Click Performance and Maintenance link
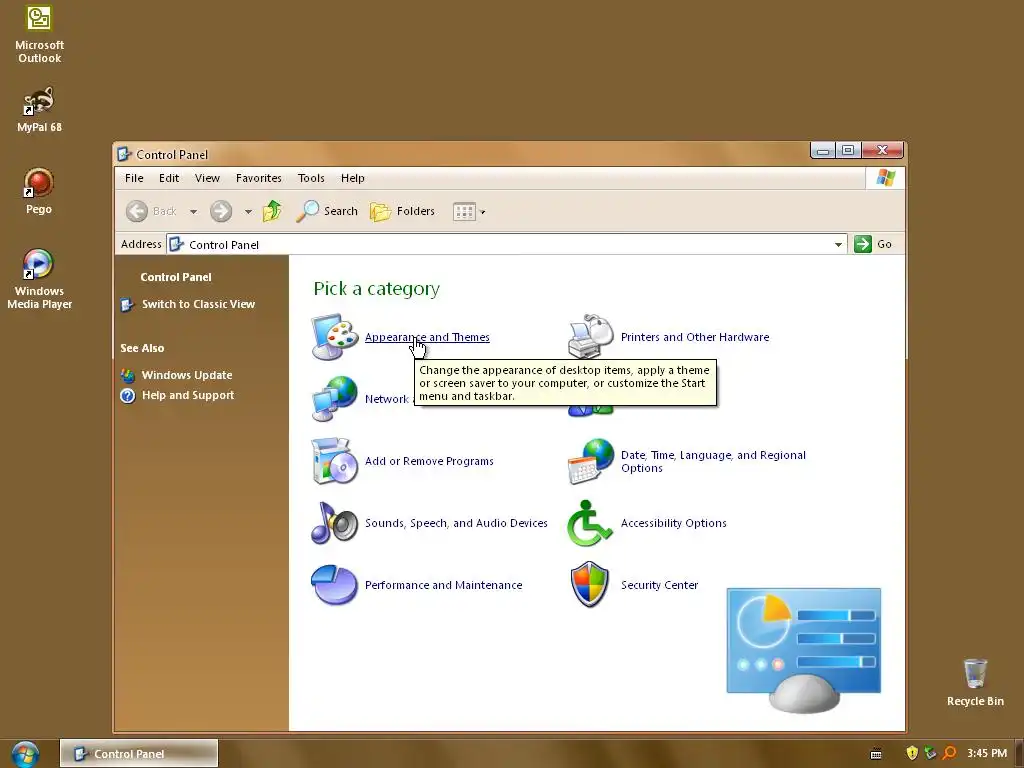This screenshot has width=1024, height=768. (x=443, y=585)
